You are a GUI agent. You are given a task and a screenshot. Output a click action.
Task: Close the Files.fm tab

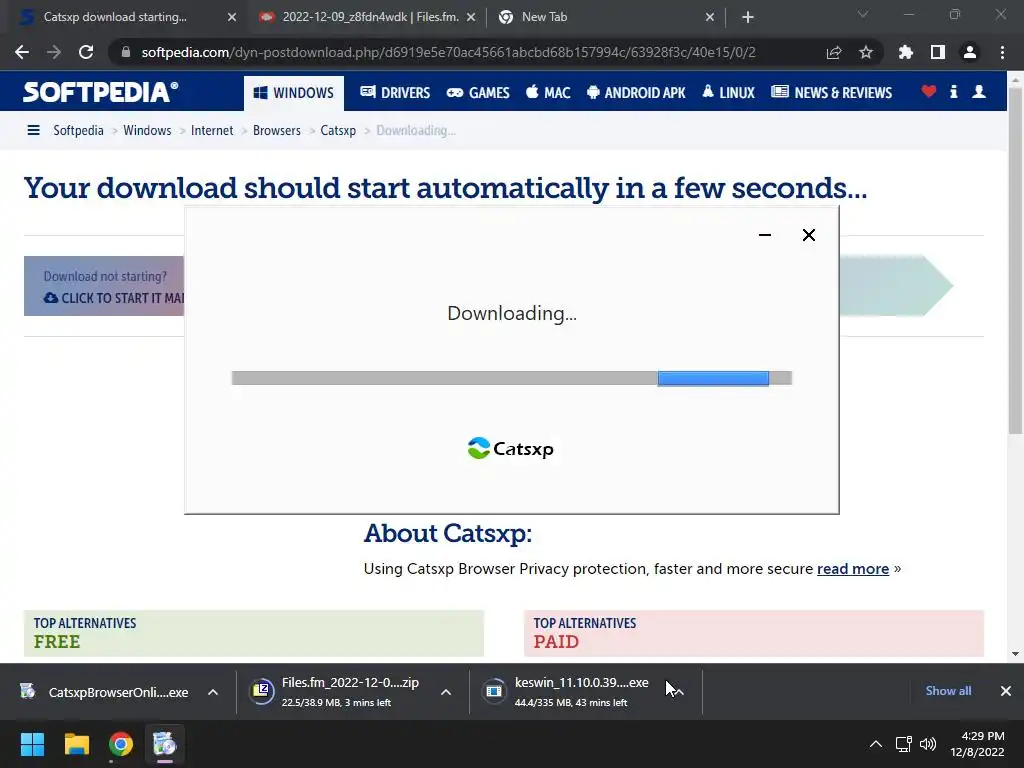[x=471, y=17]
